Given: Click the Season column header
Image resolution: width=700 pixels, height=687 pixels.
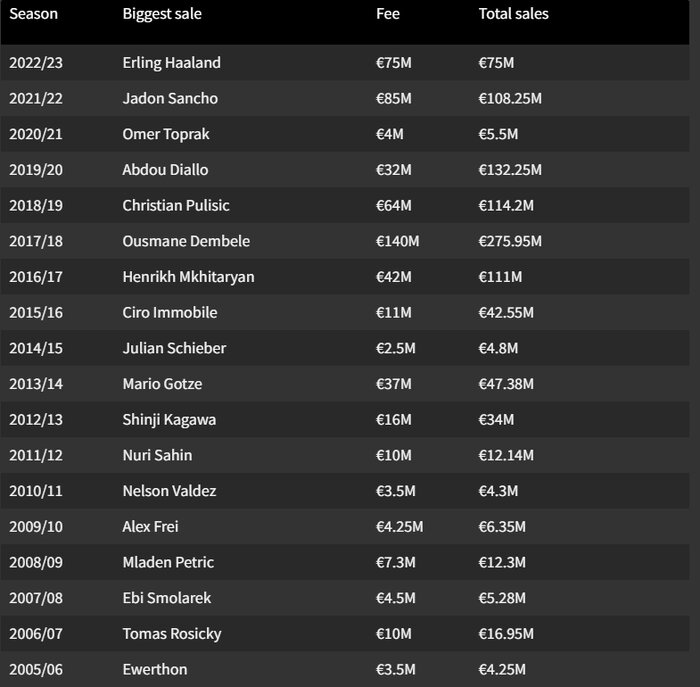Looking at the screenshot, I should (x=33, y=14).
